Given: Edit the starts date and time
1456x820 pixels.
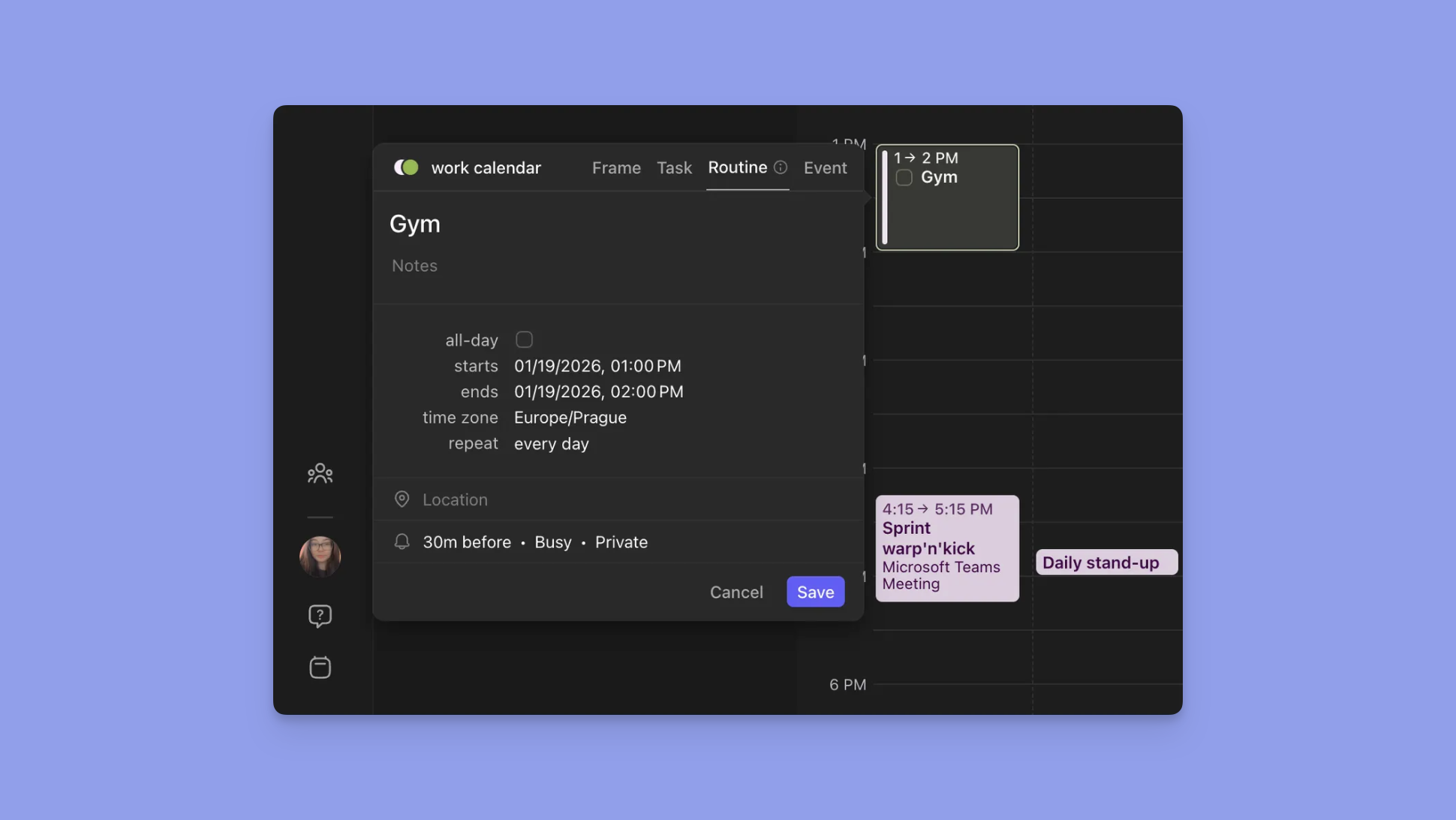Looking at the screenshot, I should click(597, 366).
